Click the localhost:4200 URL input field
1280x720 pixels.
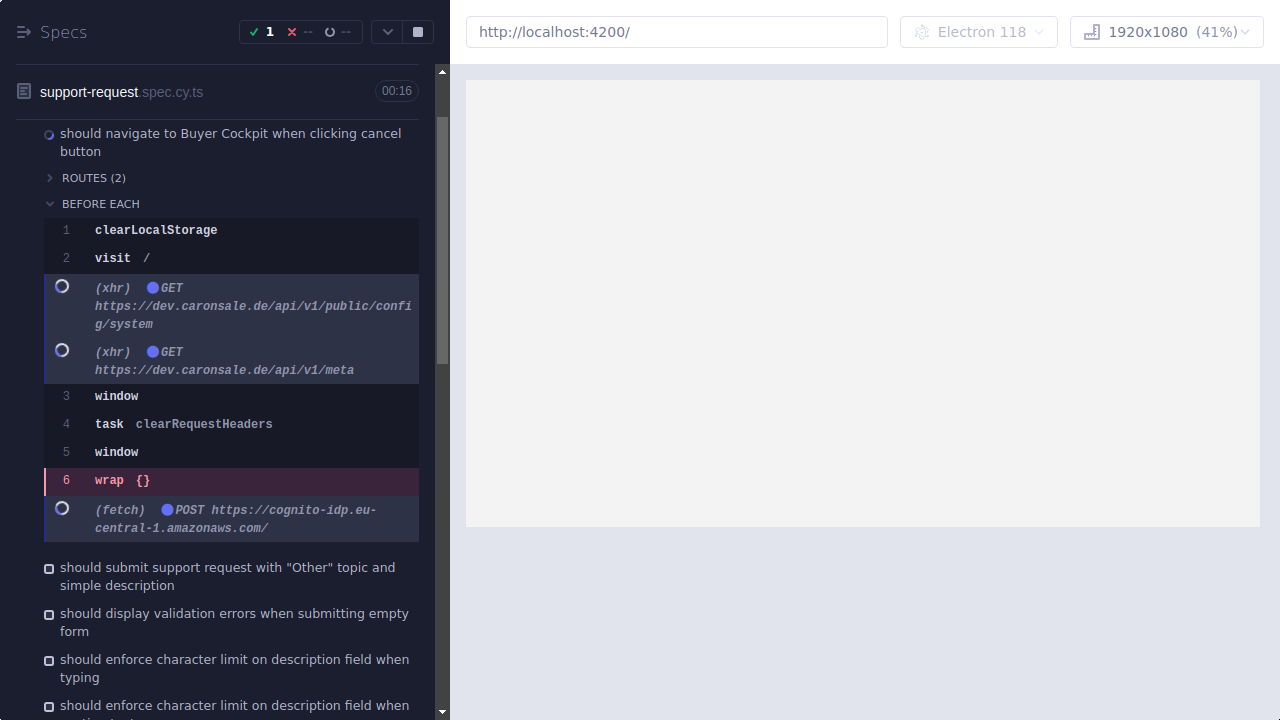pyautogui.click(x=676, y=31)
